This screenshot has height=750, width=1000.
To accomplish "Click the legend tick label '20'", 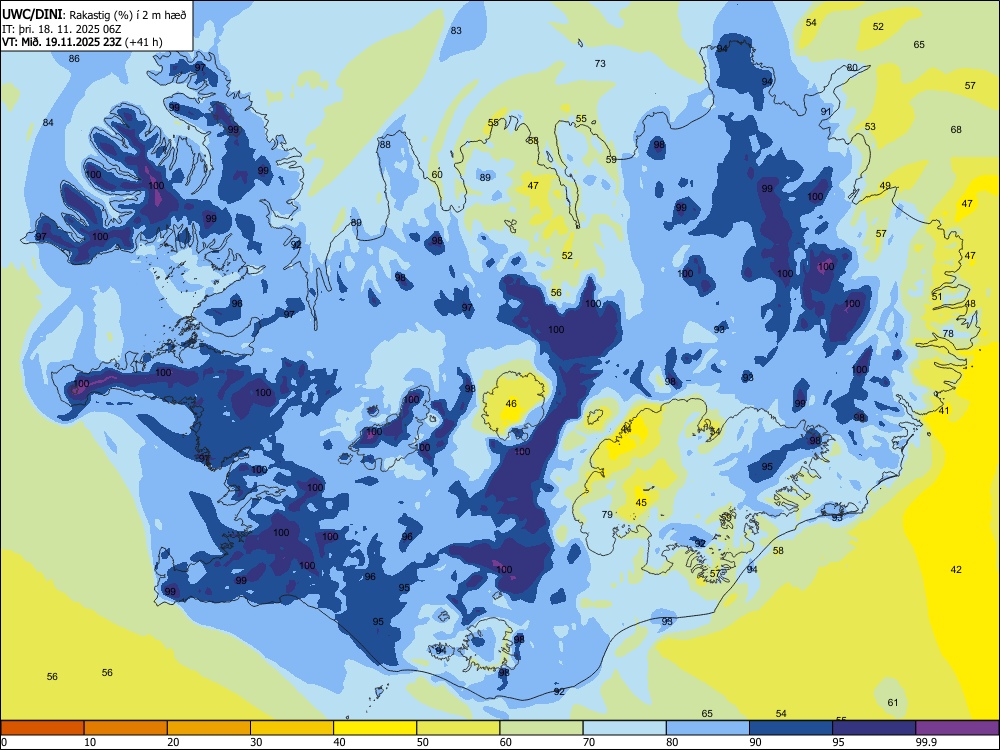I will [173, 742].
